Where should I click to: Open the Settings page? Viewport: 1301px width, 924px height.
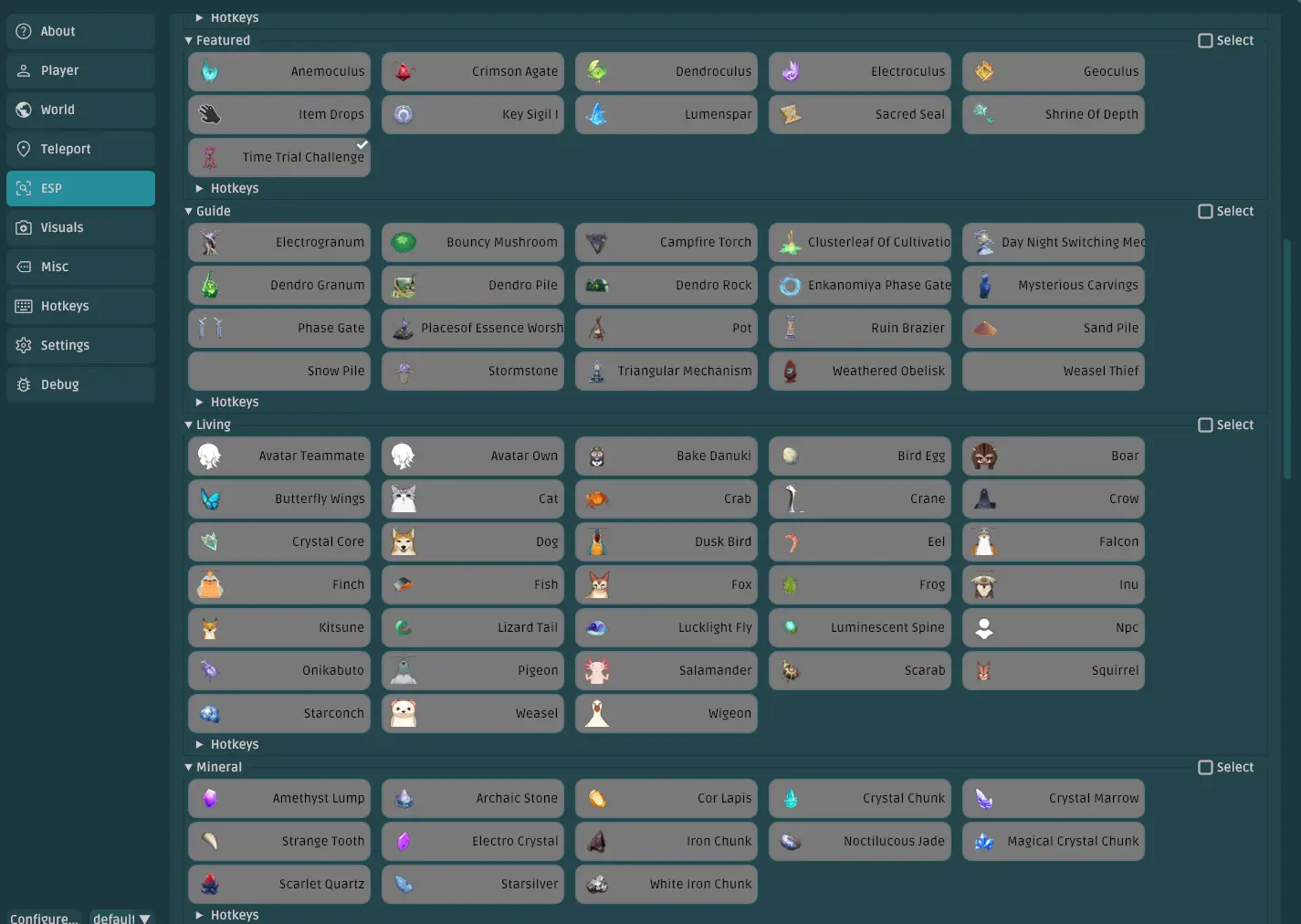tap(80, 345)
